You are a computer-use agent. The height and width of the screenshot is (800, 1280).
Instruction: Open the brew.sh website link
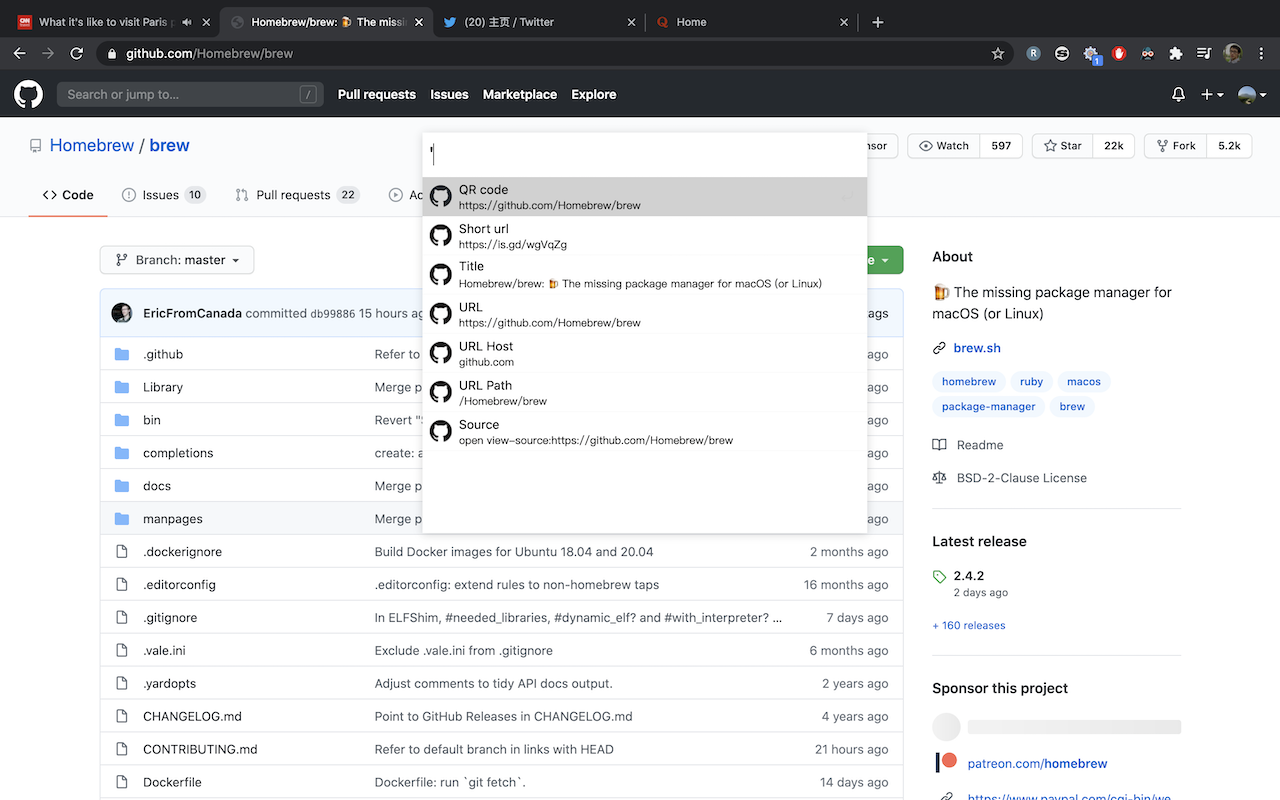pyautogui.click(x=976, y=348)
